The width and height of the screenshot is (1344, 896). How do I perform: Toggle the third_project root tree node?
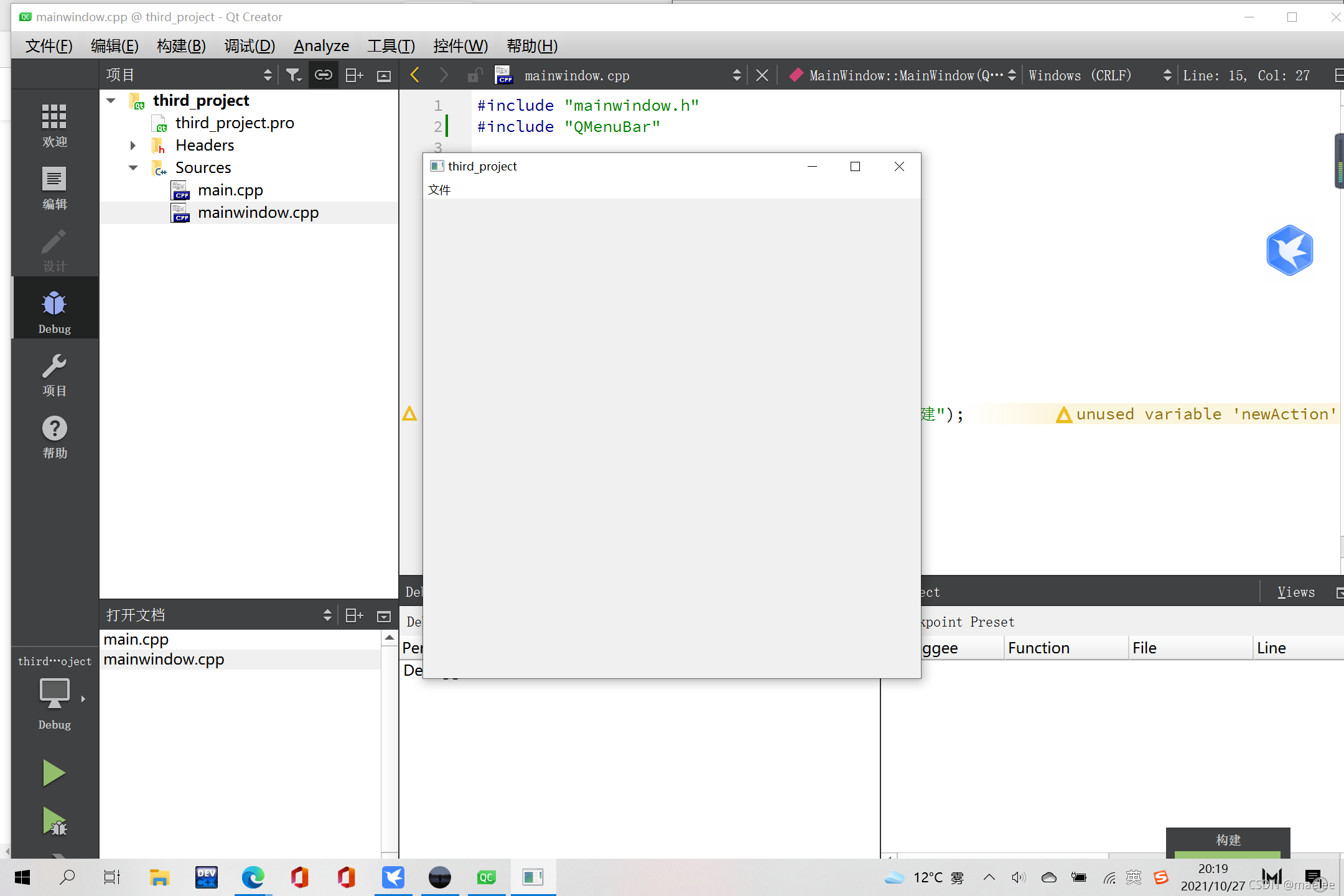pyautogui.click(x=111, y=99)
